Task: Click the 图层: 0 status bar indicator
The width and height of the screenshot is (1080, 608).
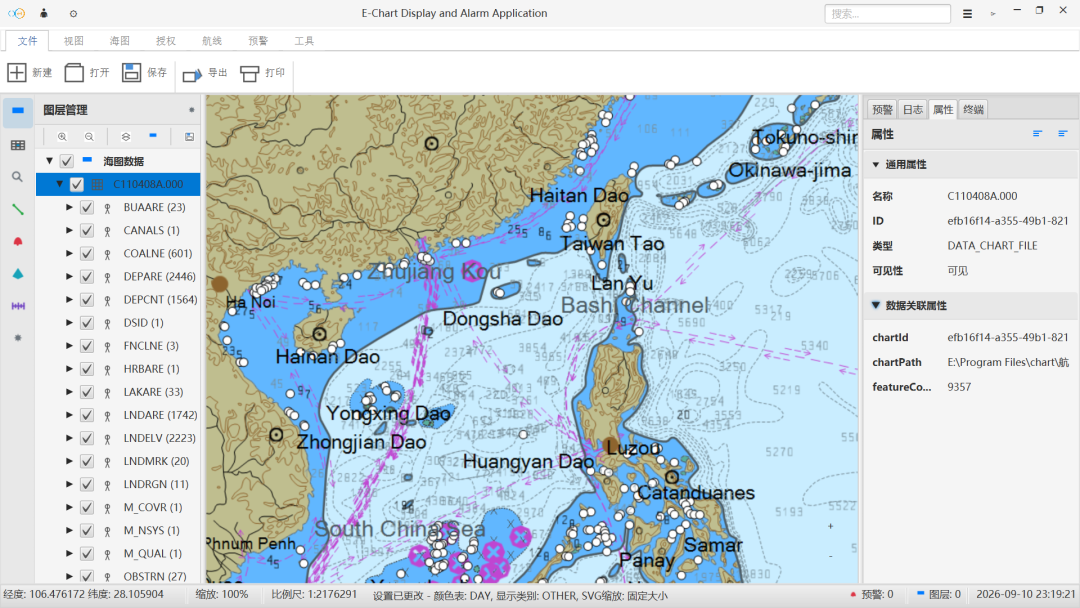Action: point(938,595)
